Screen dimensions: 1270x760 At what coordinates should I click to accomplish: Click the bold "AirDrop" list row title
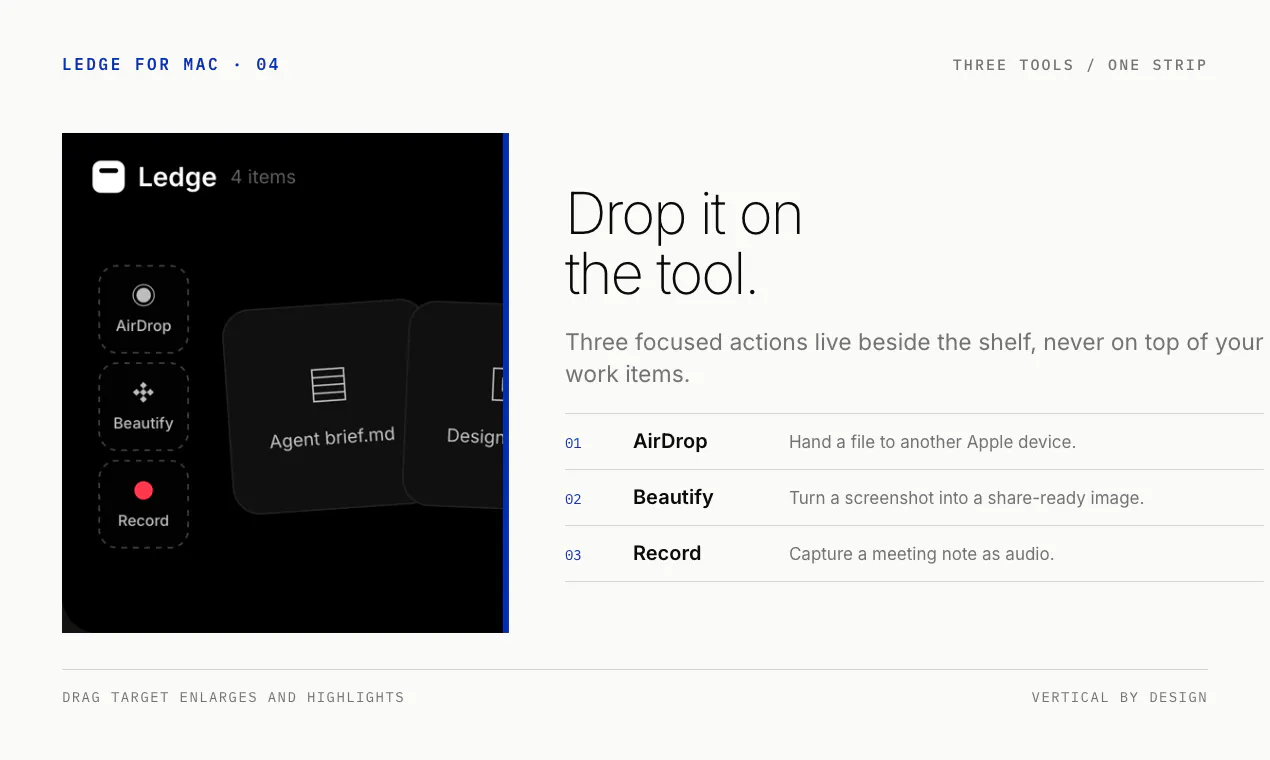tap(670, 441)
